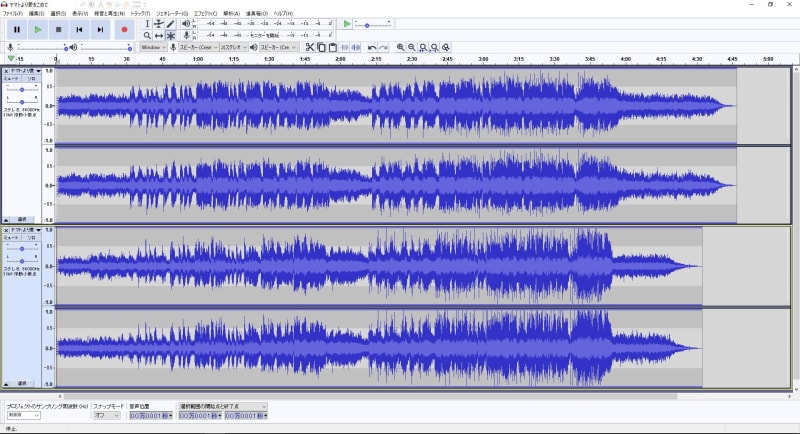The height and width of the screenshot is (434, 800).
Task: Open the snap mode dropdown
Action: (x=107, y=416)
